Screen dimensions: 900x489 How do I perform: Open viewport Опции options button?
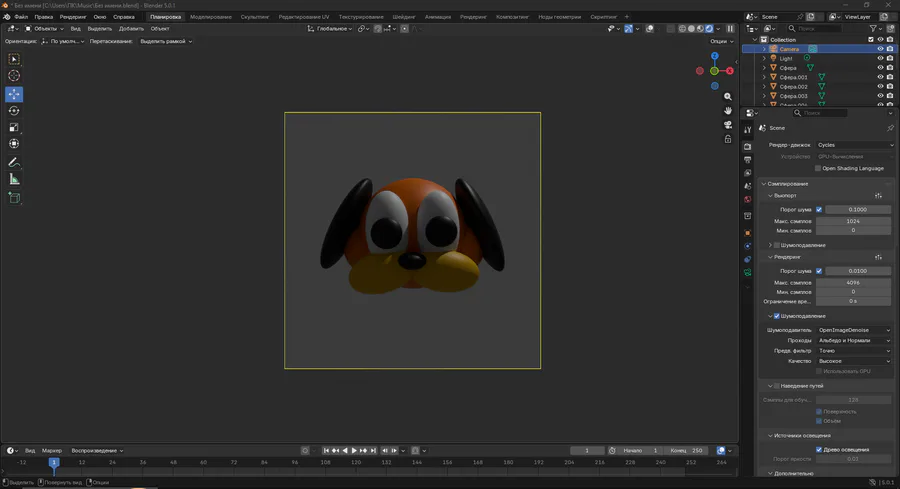pos(721,41)
